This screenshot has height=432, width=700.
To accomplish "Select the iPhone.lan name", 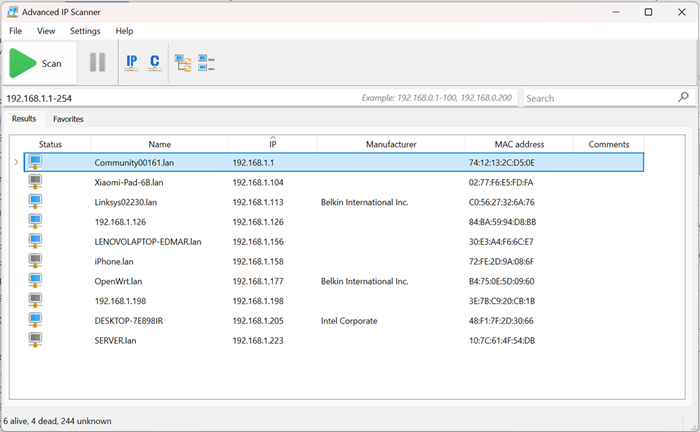I will (114, 262).
